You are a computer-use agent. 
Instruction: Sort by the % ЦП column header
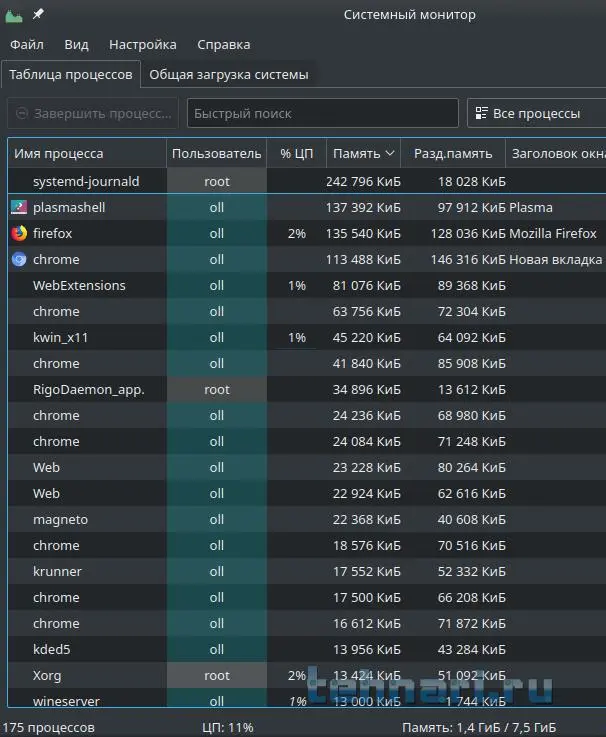297,154
